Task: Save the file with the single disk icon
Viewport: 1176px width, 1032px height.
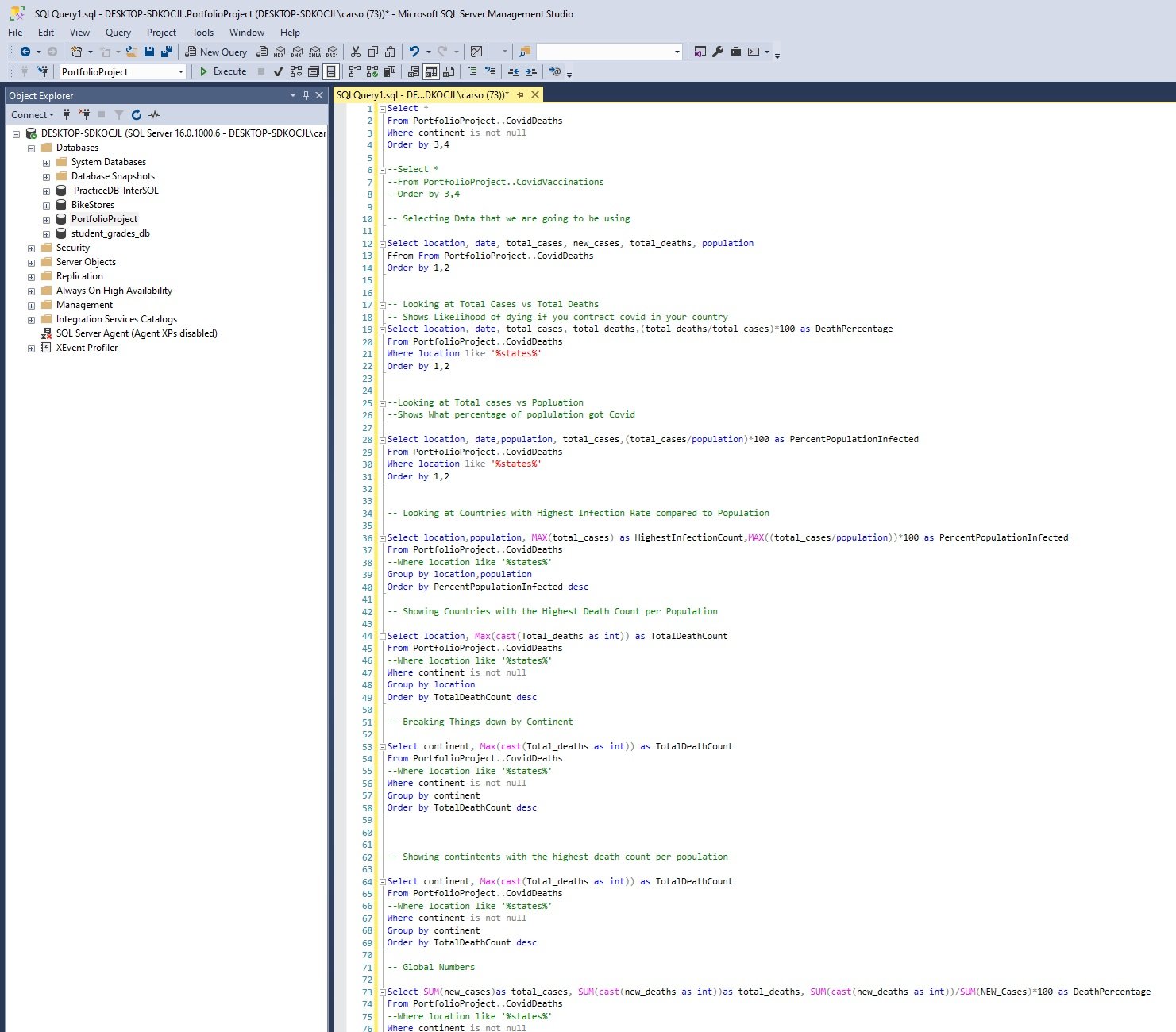Action: [x=149, y=52]
